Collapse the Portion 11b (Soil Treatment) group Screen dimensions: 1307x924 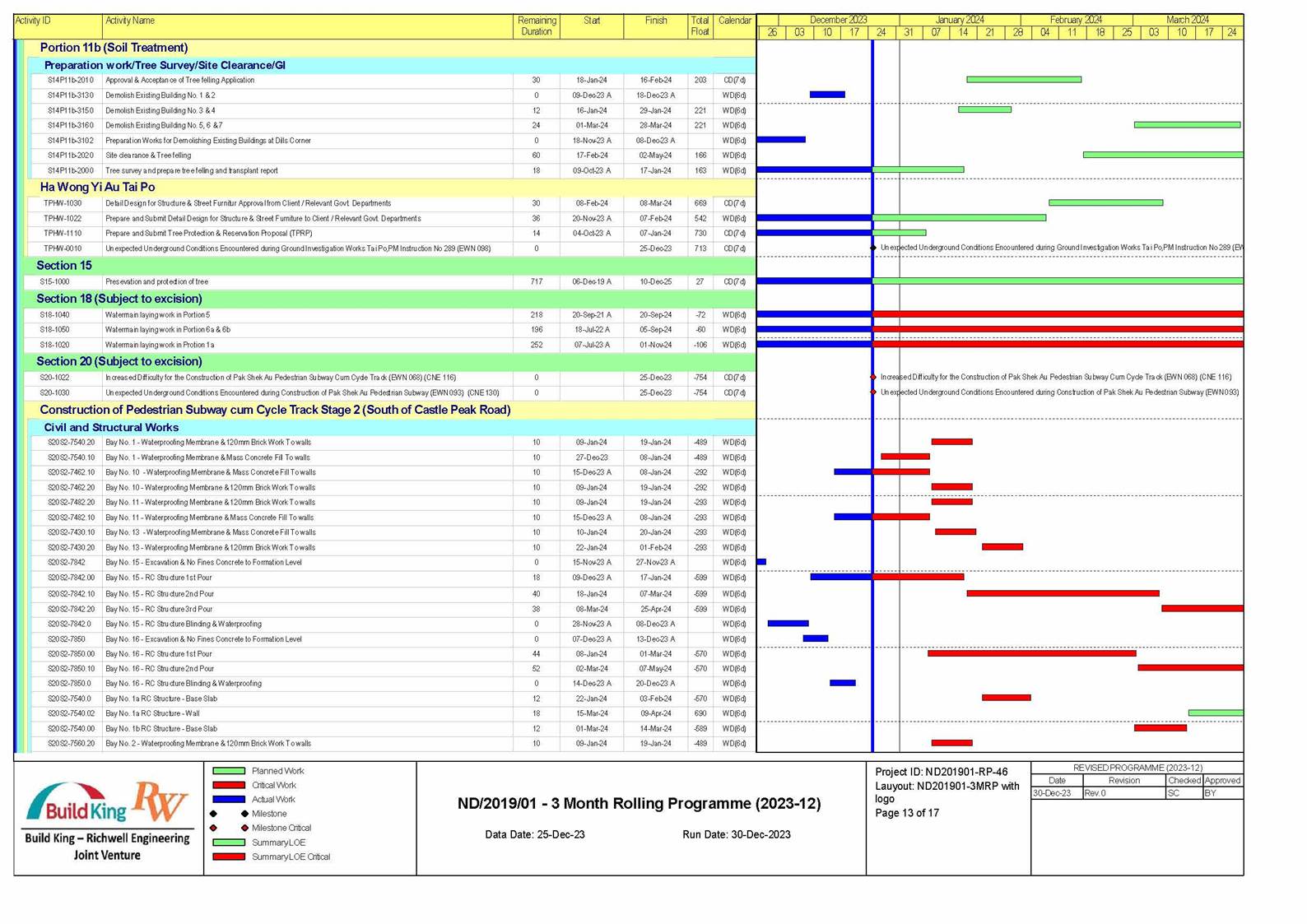click(x=114, y=48)
